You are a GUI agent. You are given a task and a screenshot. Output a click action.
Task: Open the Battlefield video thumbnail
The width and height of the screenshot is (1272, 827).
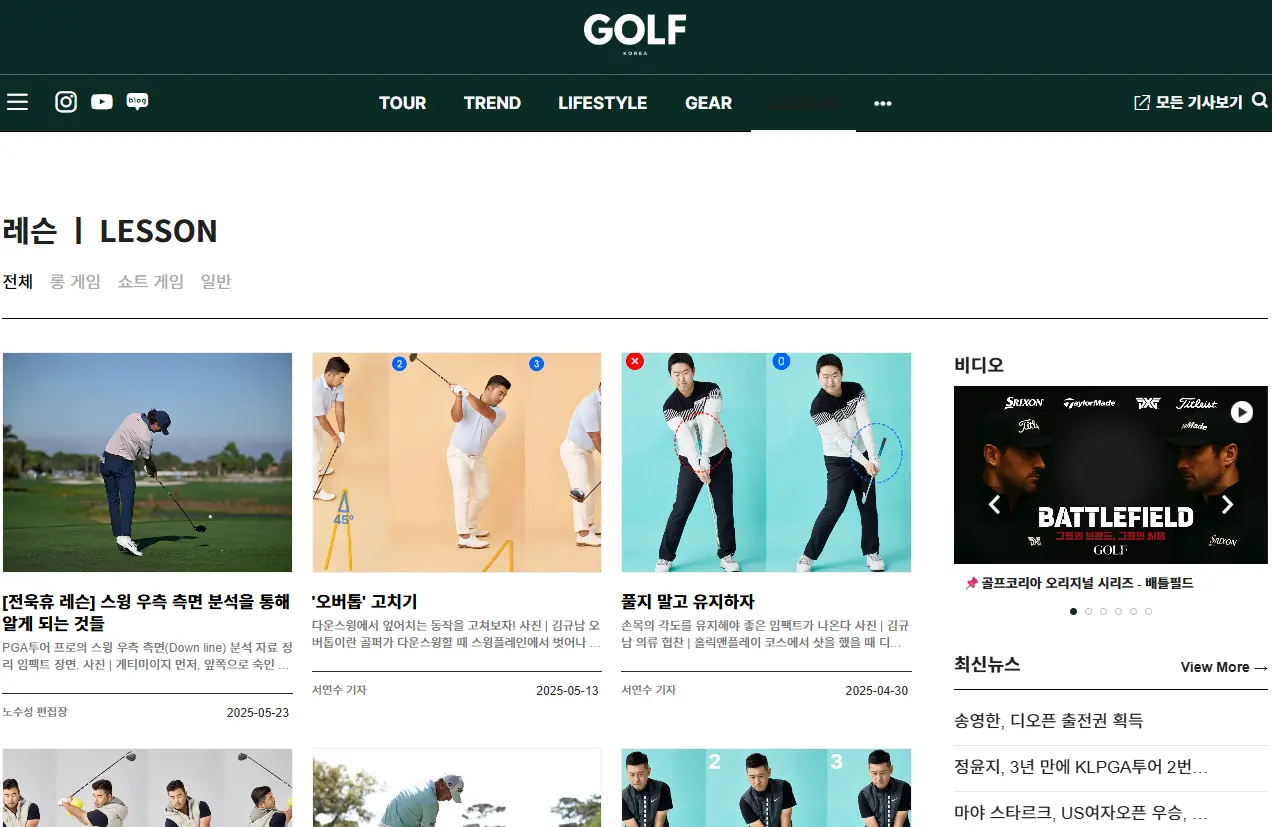point(1111,475)
